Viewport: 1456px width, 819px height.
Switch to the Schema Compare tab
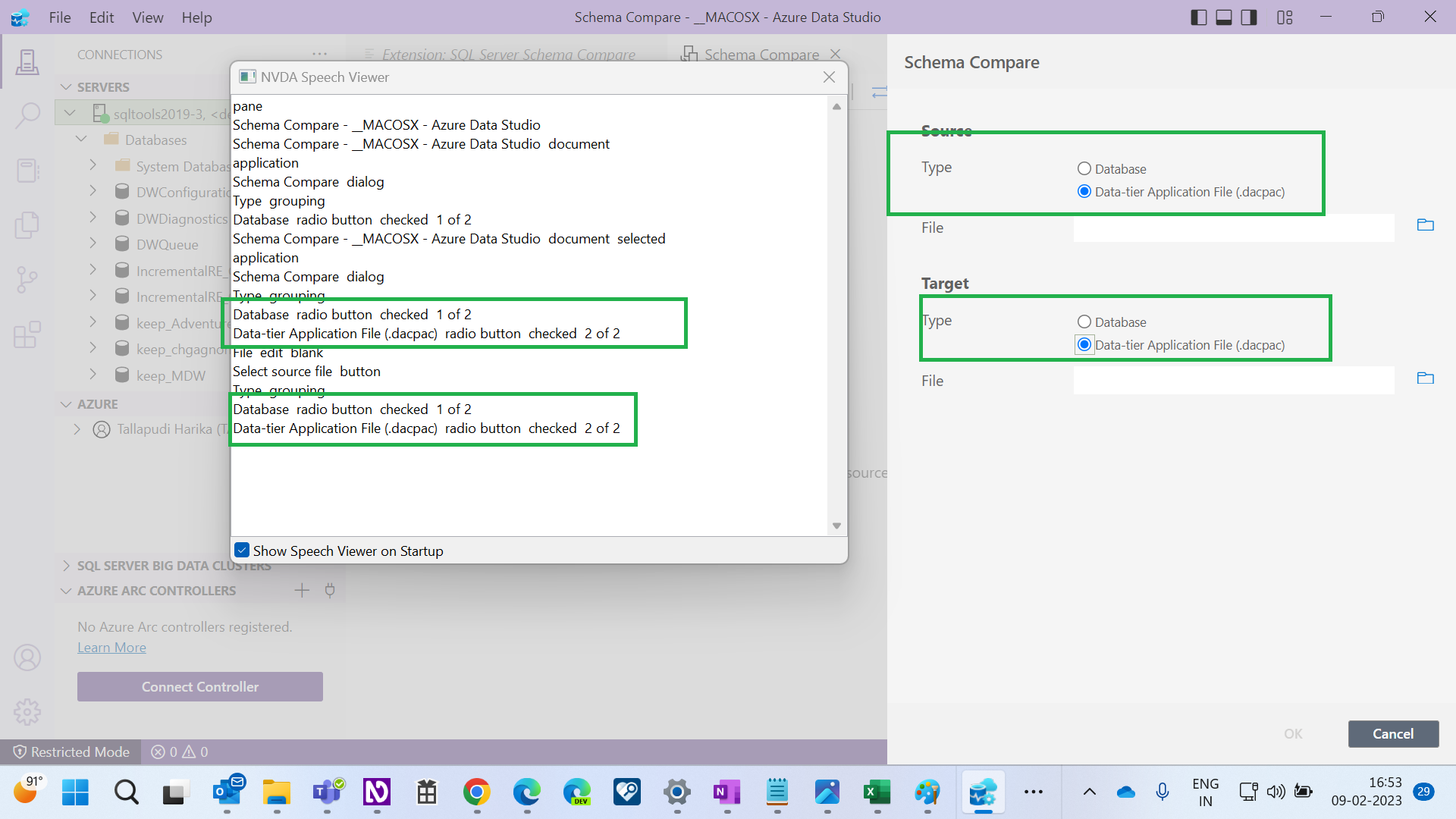click(x=761, y=54)
